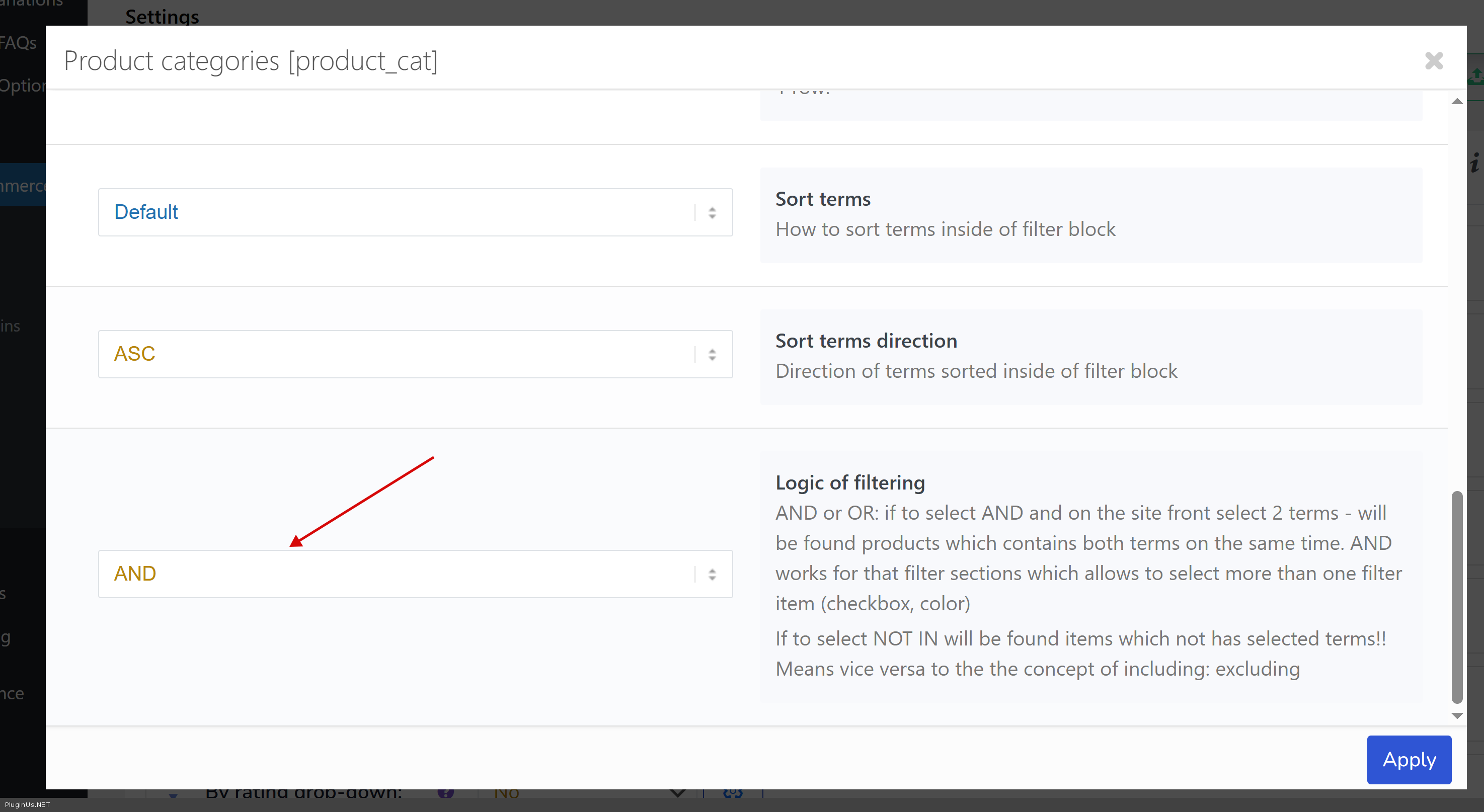This screenshot has height=812, width=1484.
Task: Click the up-down arrows icon in the AND select
Action: 712,574
